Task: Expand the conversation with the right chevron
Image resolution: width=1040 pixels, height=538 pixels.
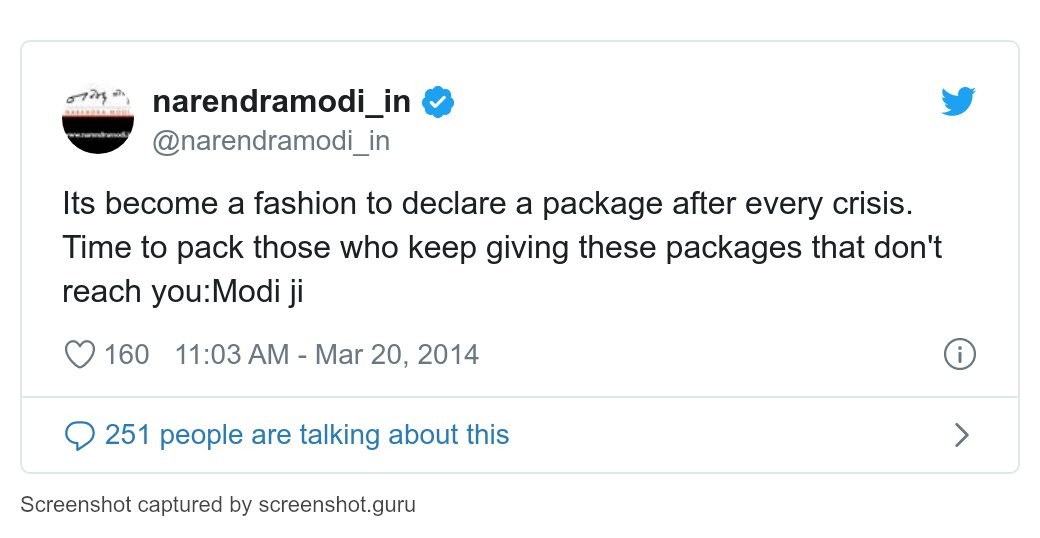Action: [962, 435]
